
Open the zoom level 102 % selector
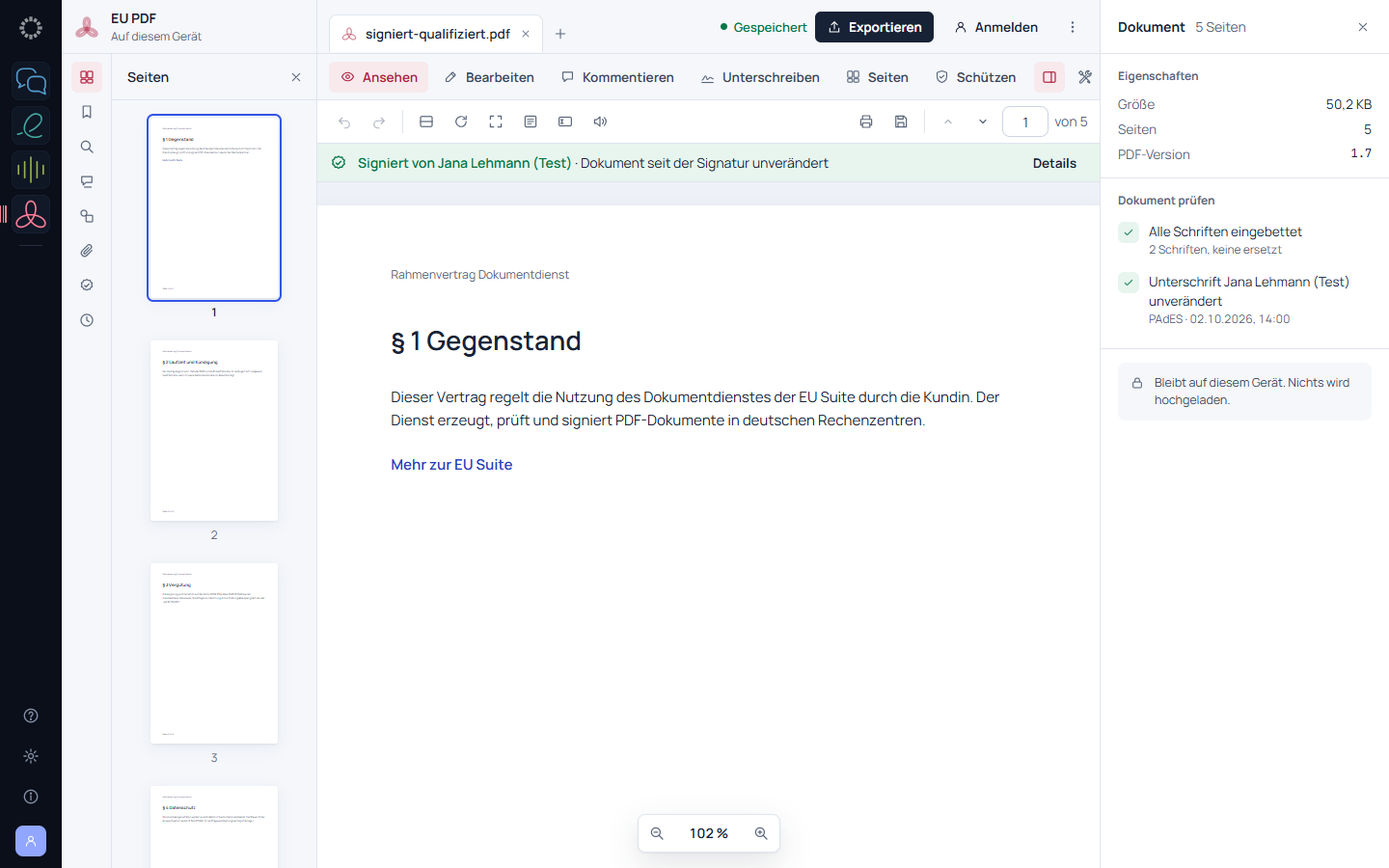(709, 833)
